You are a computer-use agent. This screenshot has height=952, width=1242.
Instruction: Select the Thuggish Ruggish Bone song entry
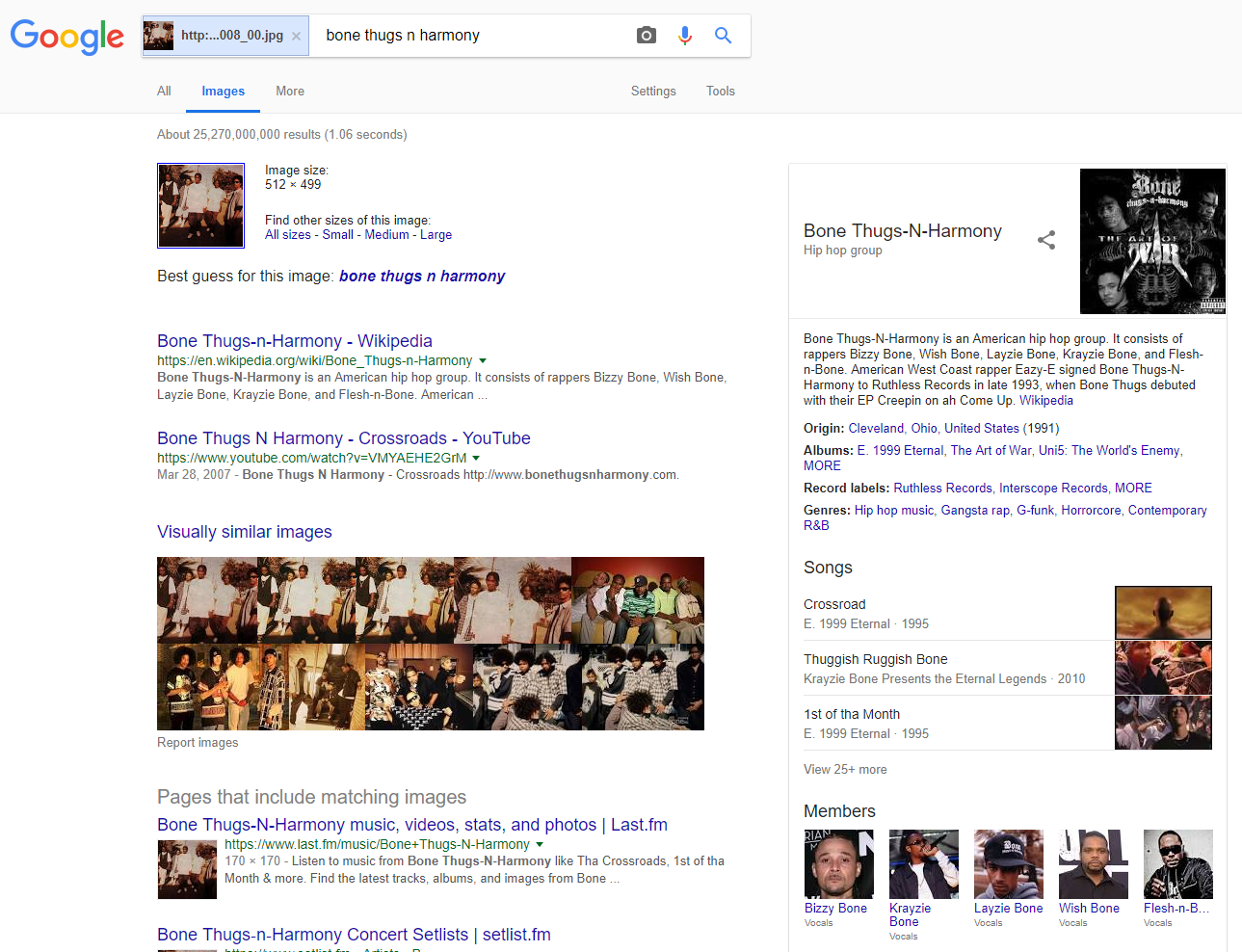point(959,669)
